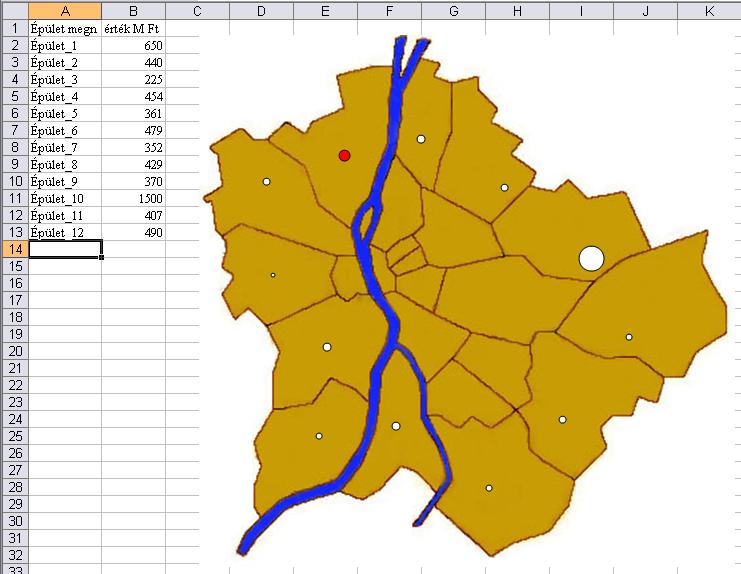Select cell containing Épület_3

[65, 79]
